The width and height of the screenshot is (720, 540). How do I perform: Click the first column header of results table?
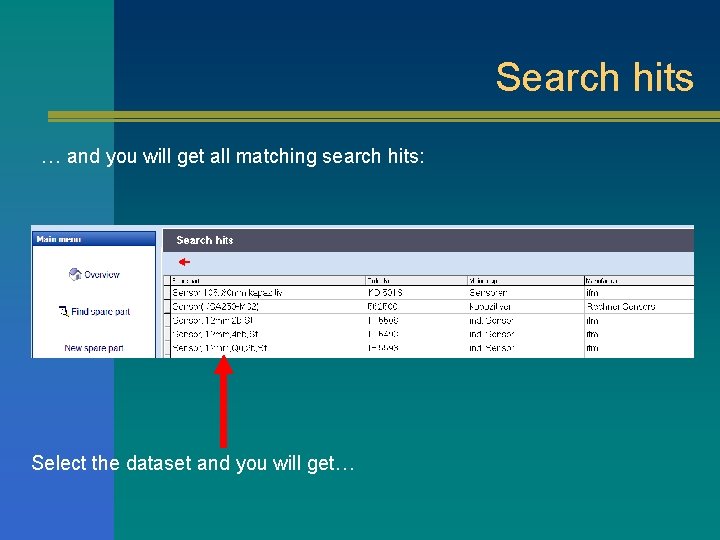268,281
